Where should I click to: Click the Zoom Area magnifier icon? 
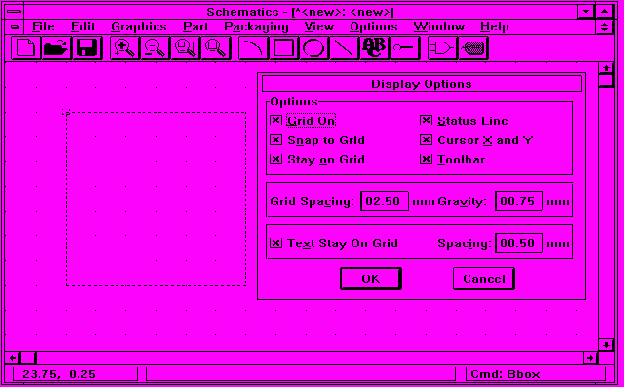tap(185, 48)
